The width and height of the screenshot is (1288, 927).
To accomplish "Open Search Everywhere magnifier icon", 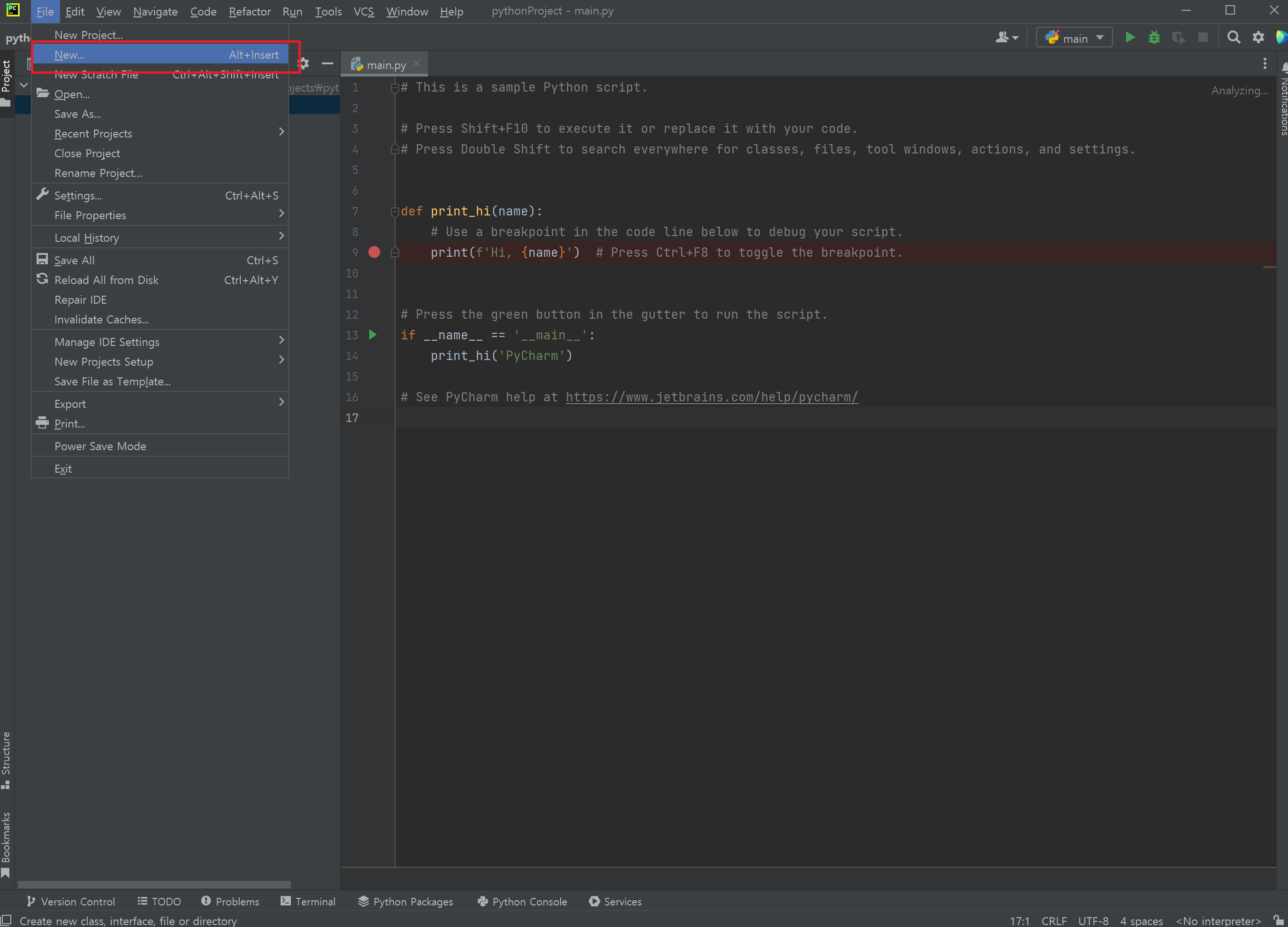I will pyautogui.click(x=1233, y=38).
